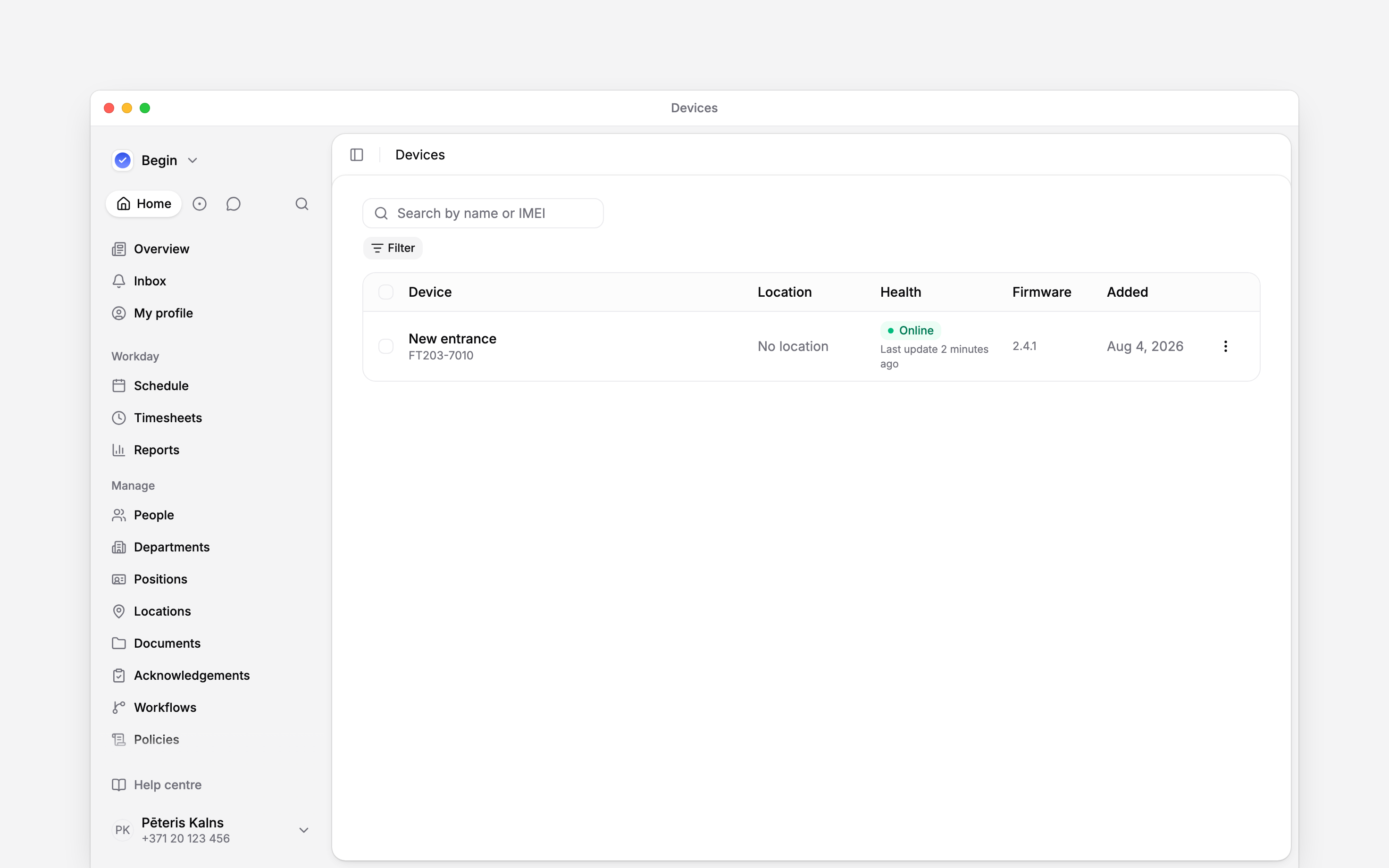Toggle the sidebar panel icon
1389x868 pixels.
point(356,154)
